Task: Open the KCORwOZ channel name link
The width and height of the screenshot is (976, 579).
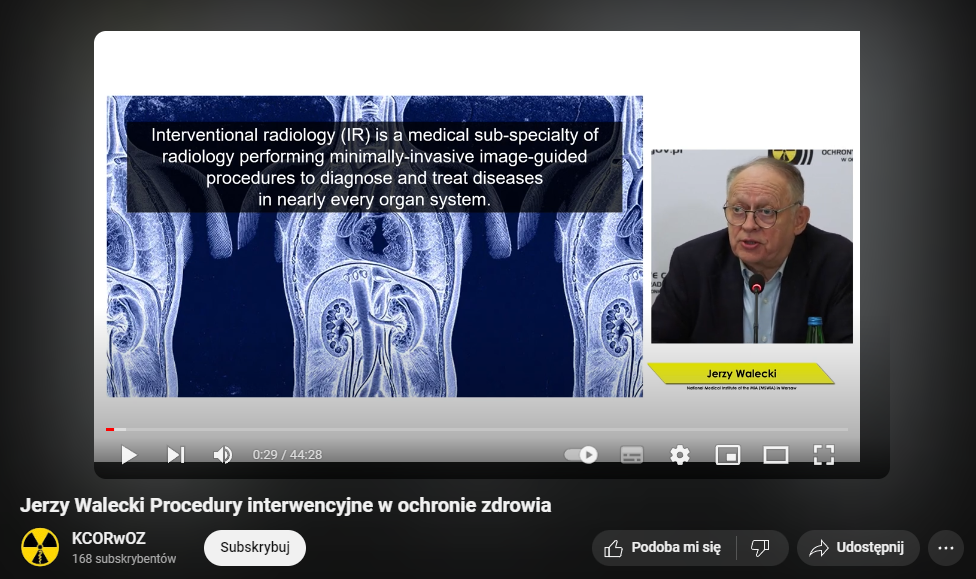Action: [x=108, y=539]
